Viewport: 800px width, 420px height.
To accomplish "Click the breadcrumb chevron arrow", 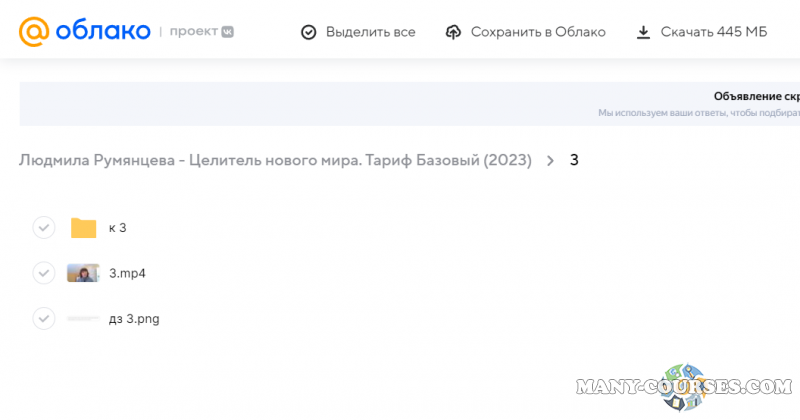I will [550, 160].
